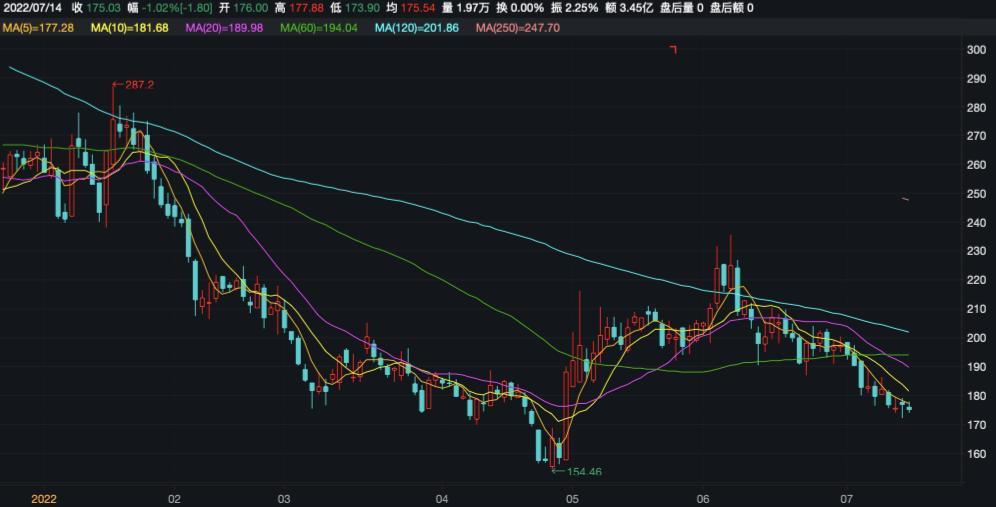Click the 02 month label on time axis
This screenshot has width=996, height=507.
click(174, 499)
